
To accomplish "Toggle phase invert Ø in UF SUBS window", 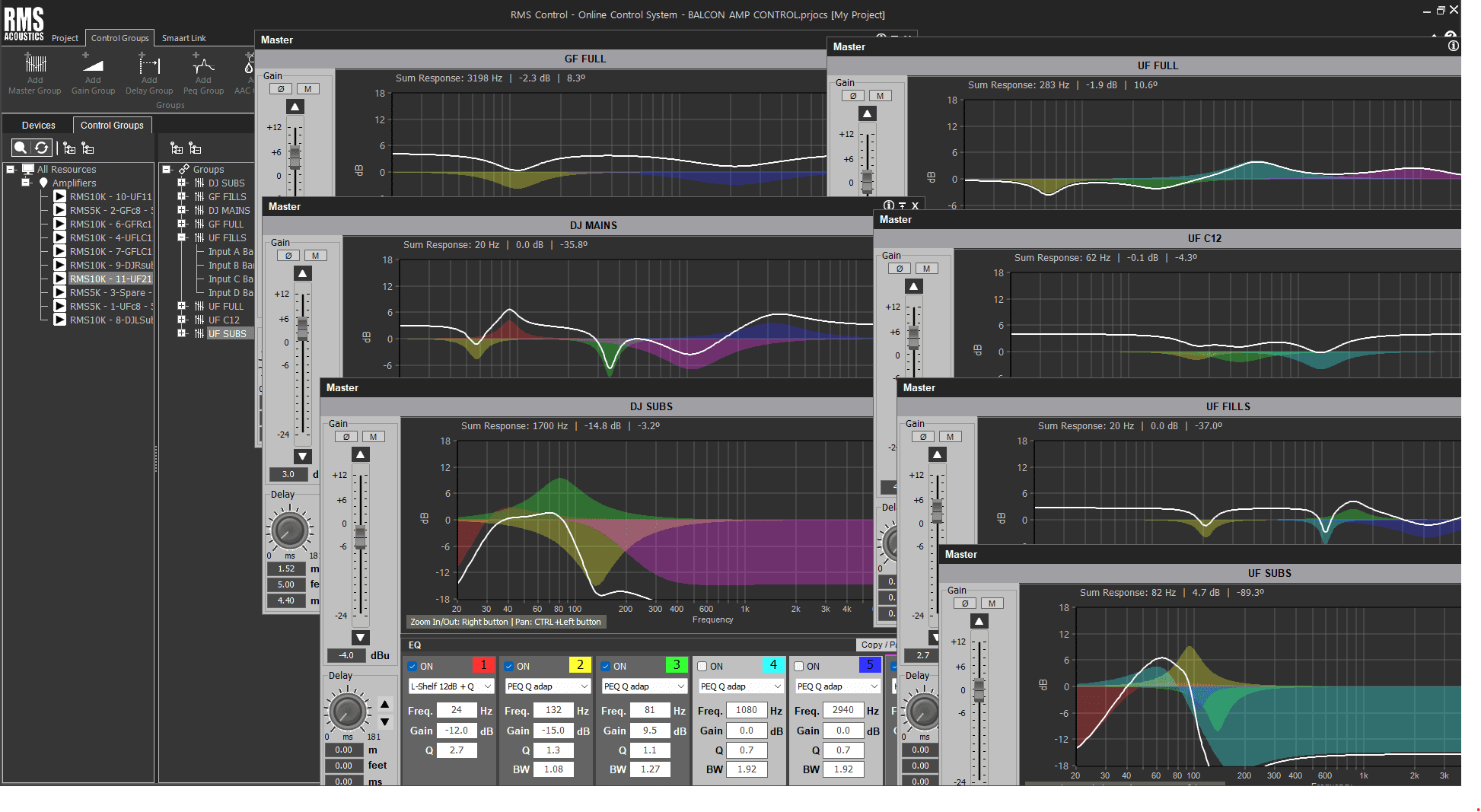I will (965, 603).
